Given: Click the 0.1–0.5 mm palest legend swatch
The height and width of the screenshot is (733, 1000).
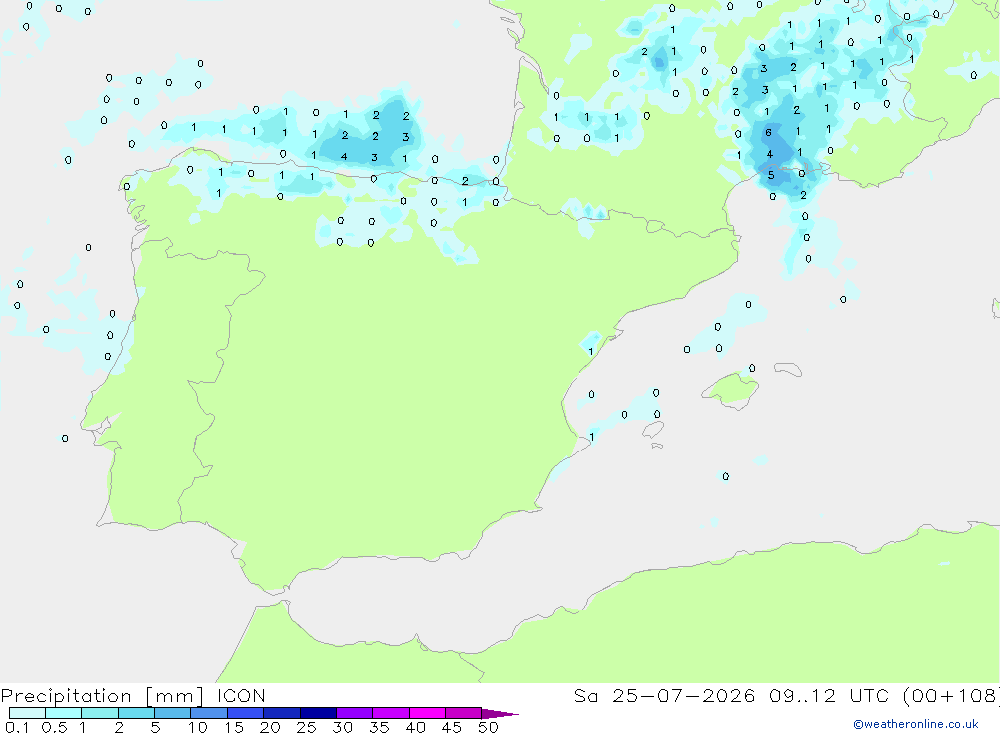Looking at the screenshot, I should tap(27, 713).
